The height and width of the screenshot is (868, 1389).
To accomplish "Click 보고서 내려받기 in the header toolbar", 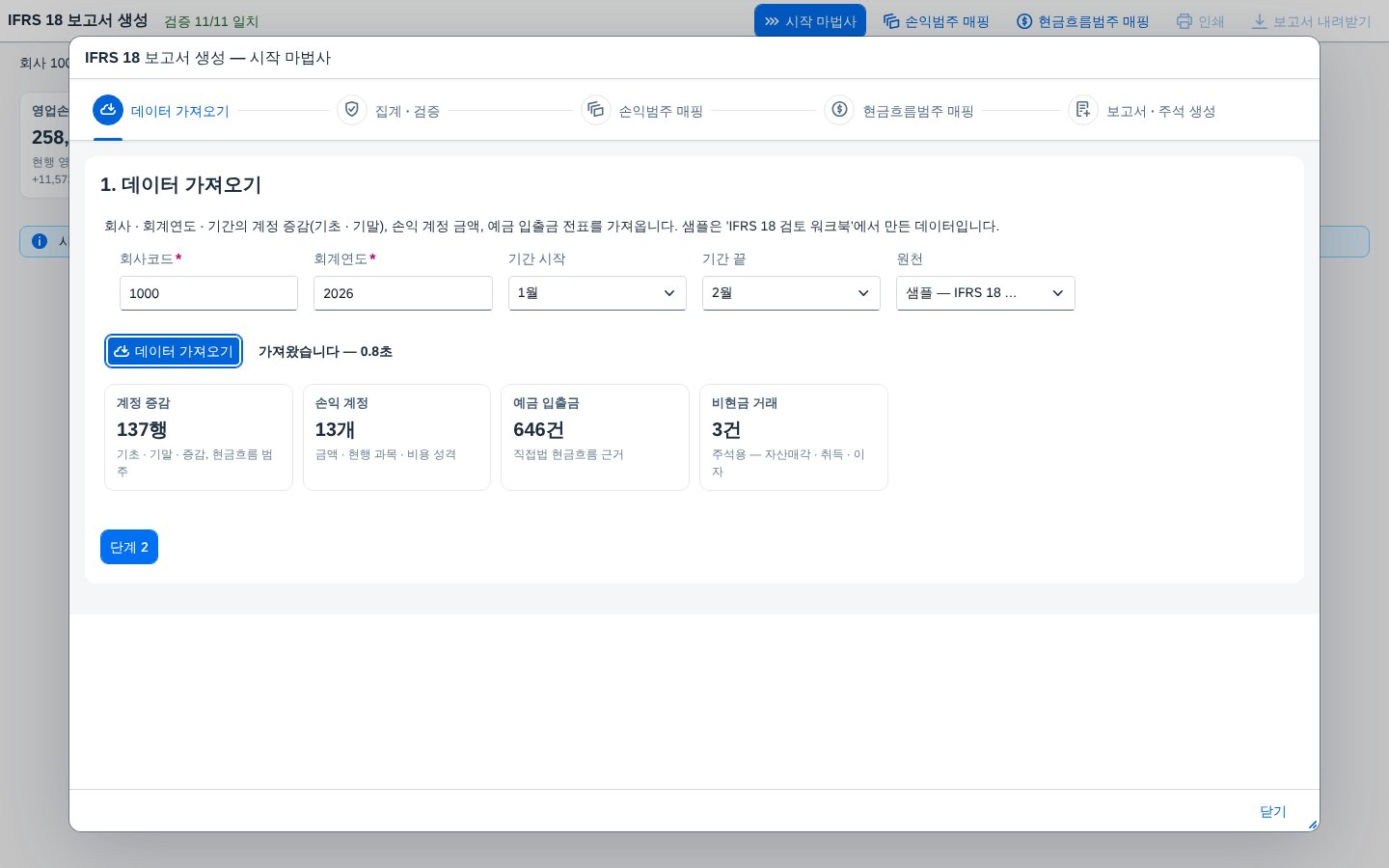I will coord(1311,21).
